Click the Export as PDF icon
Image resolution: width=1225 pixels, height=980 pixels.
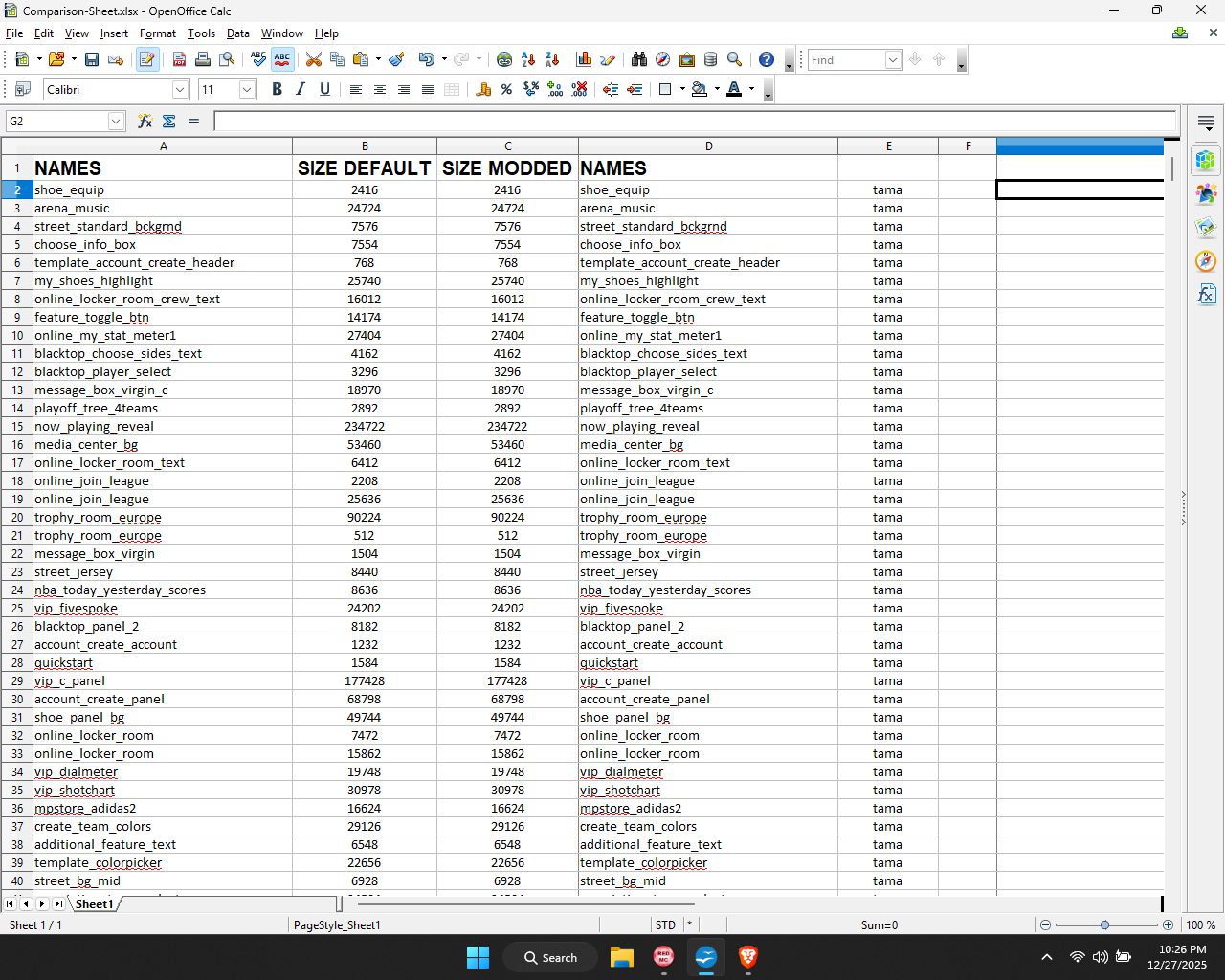pyautogui.click(x=179, y=59)
